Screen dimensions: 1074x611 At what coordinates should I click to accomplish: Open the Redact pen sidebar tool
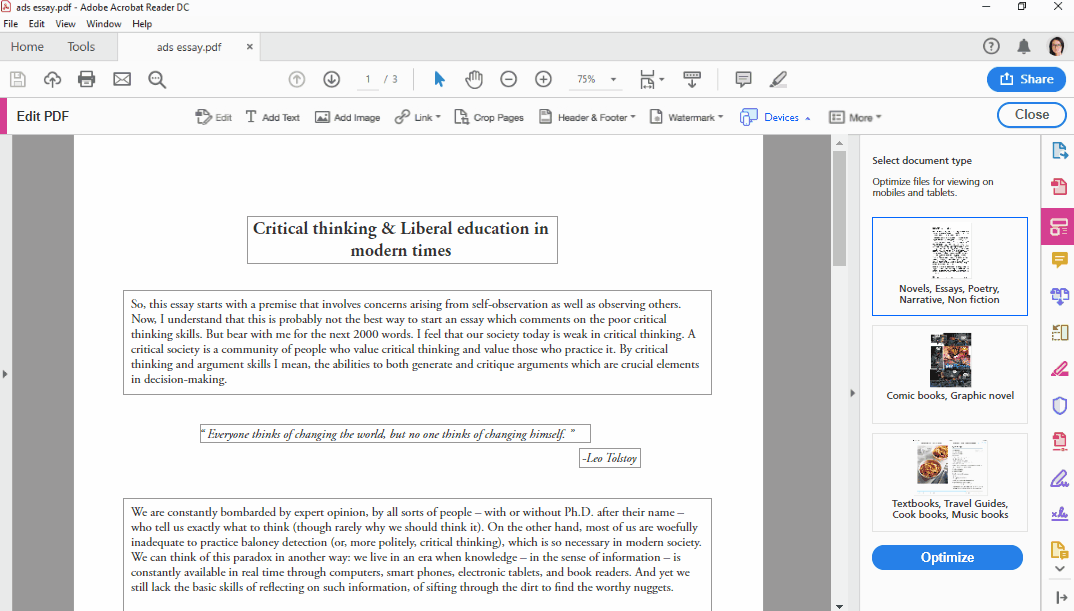(1059, 369)
